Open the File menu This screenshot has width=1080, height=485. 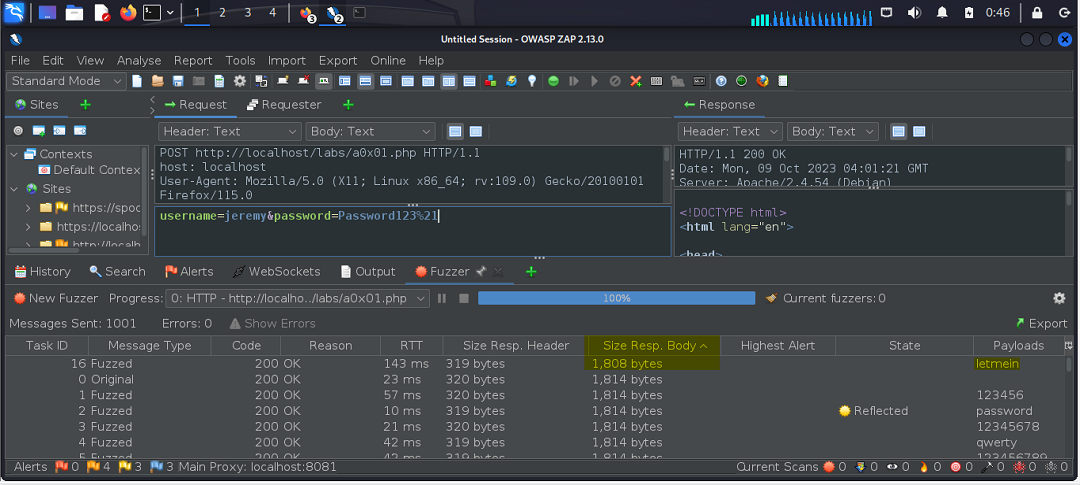click(20, 61)
